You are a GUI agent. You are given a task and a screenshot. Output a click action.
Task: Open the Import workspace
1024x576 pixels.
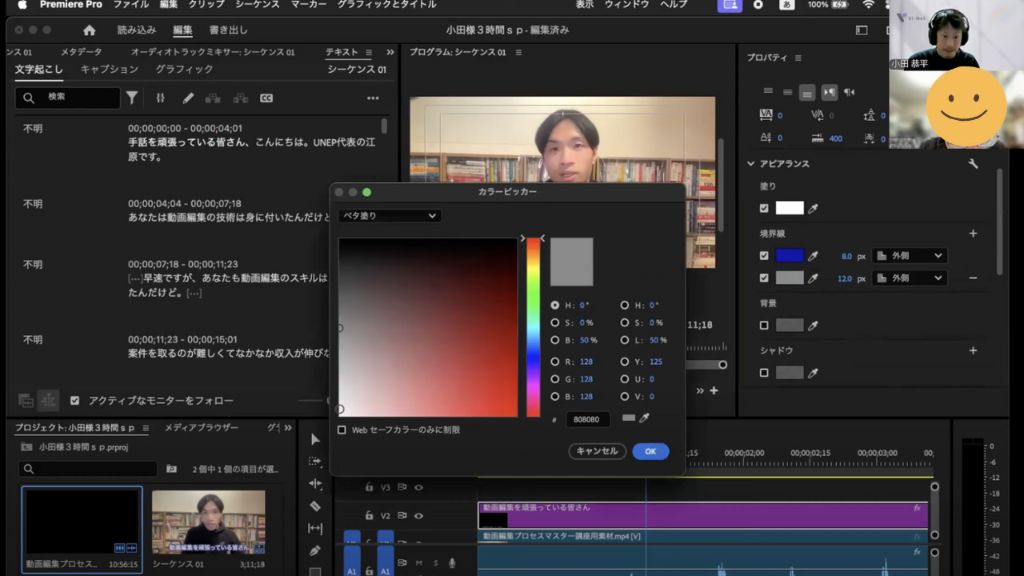136,30
